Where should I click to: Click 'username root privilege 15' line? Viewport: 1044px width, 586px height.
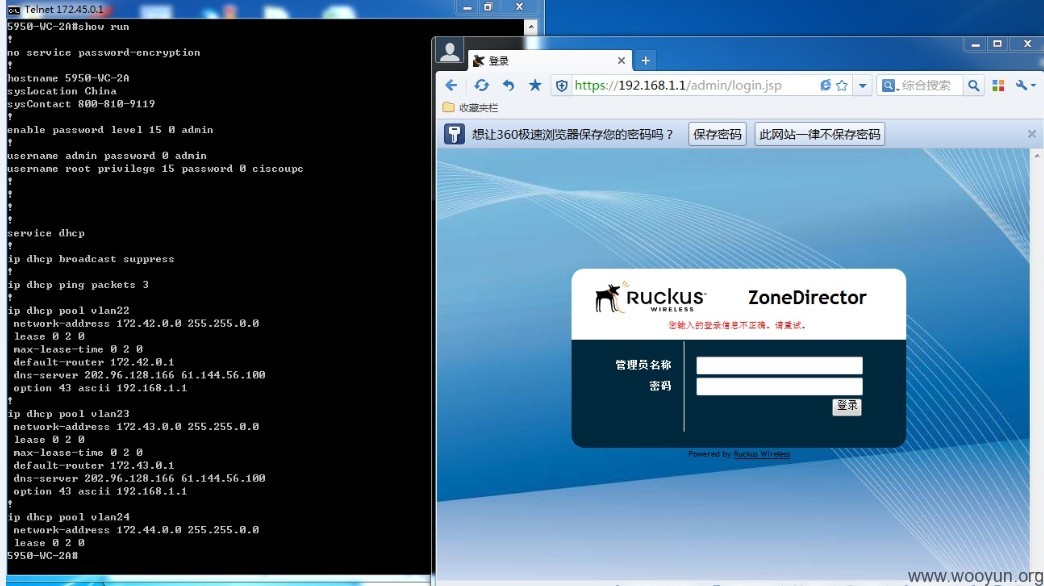155,168
